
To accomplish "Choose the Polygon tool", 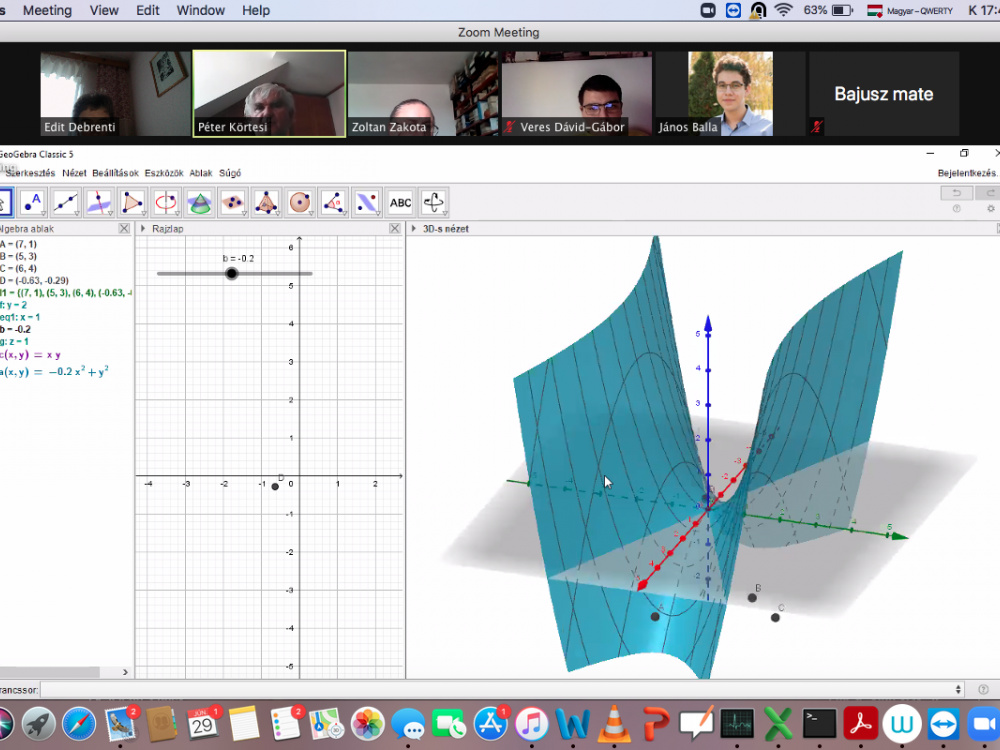I will [133, 203].
